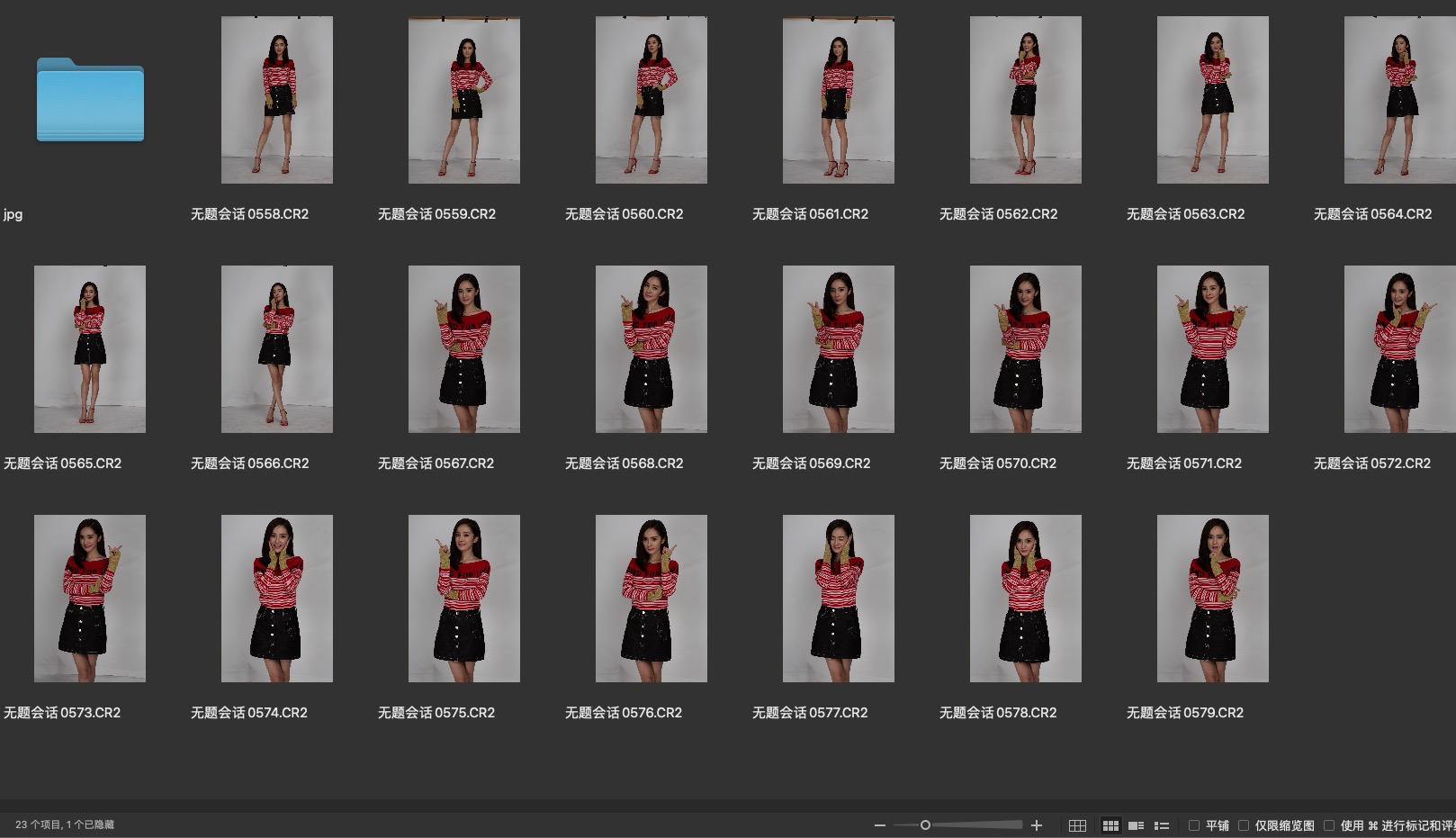The width and height of the screenshot is (1456, 838).
Task: Click the minus icon to shrink thumbnails
Action: [879, 825]
